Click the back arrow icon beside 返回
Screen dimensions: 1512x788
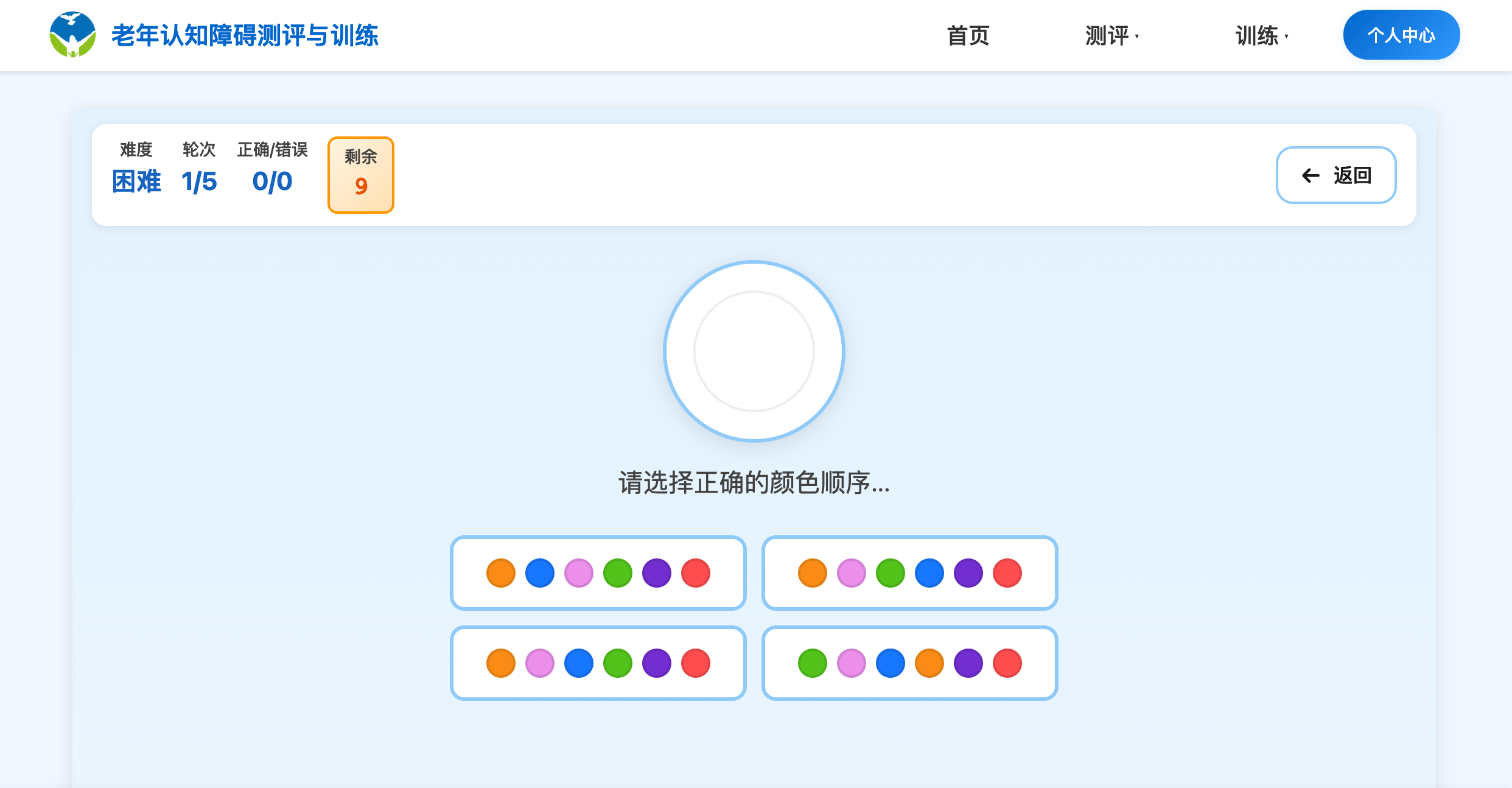pos(1311,175)
